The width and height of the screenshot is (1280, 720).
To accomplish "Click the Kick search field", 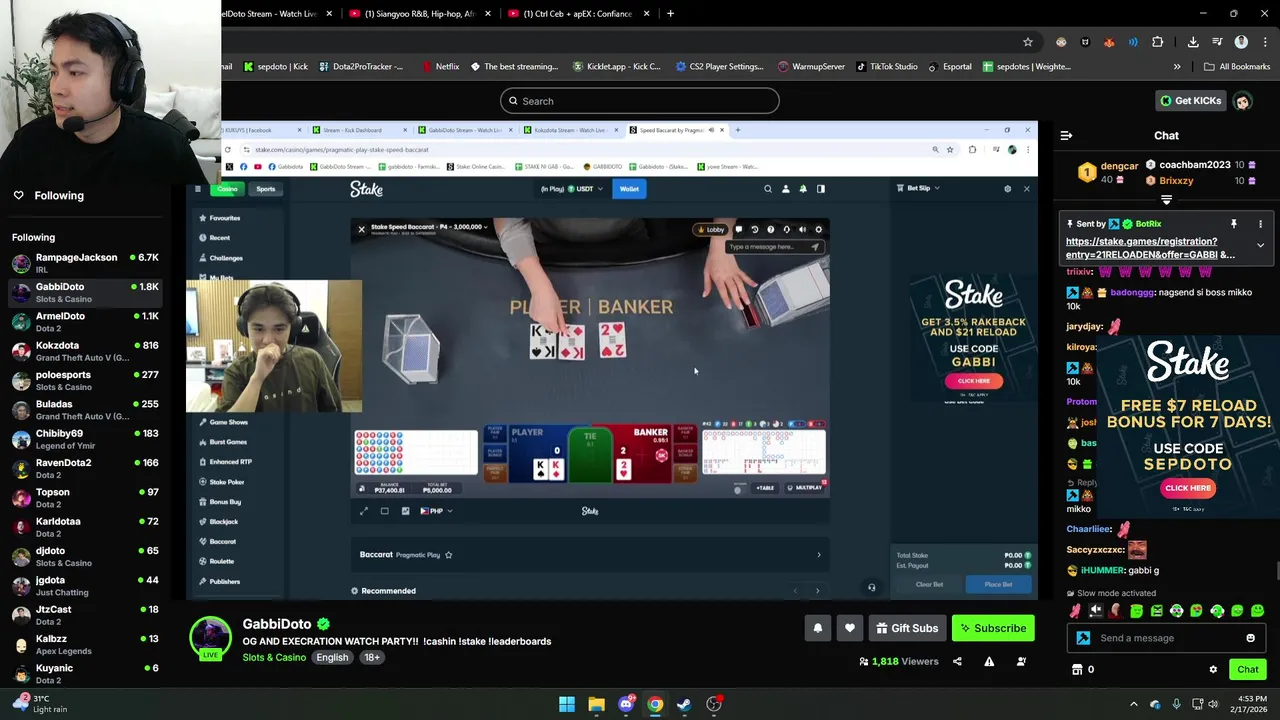I will 640,101.
